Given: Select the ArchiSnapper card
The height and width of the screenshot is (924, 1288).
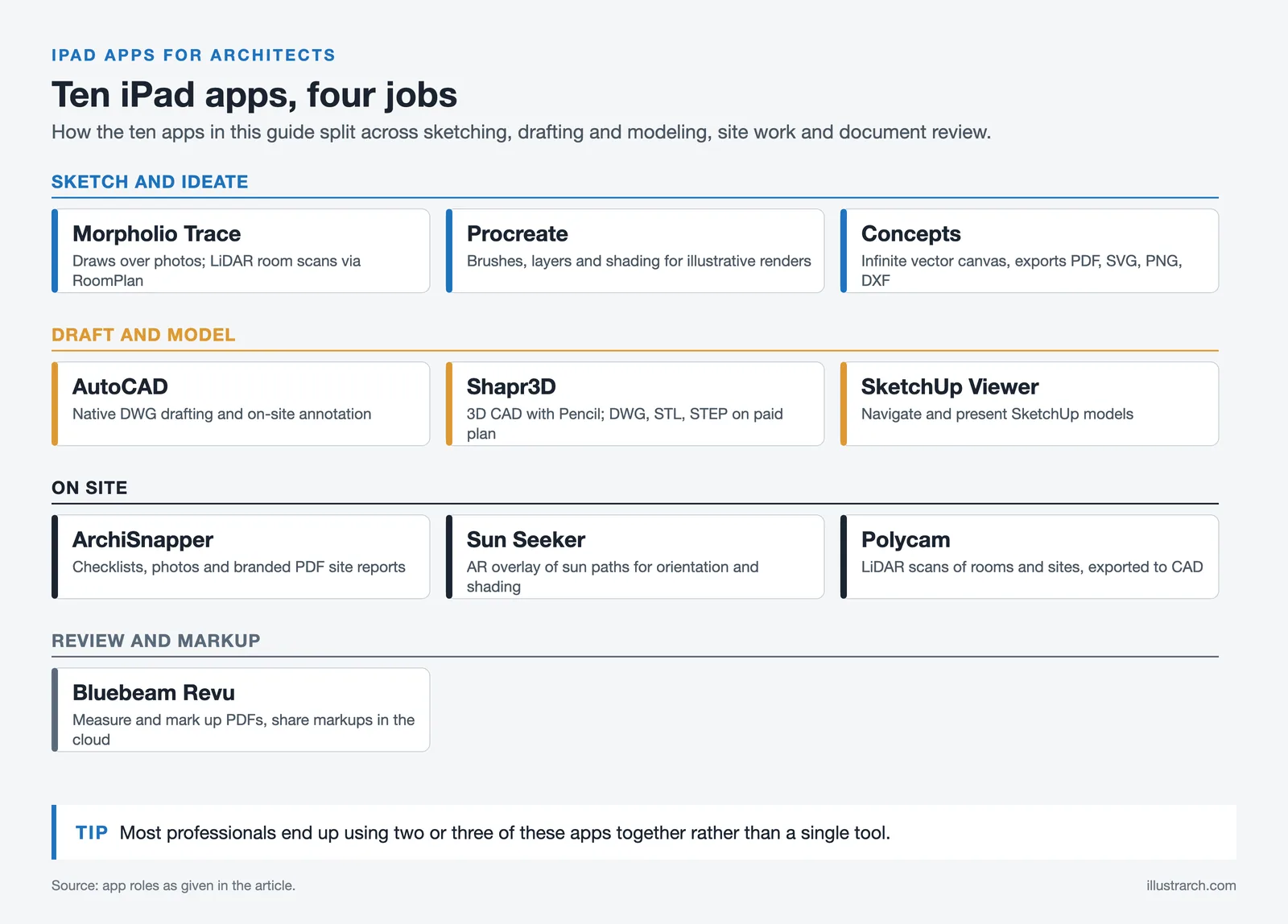Looking at the screenshot, I should click(241, 557).
